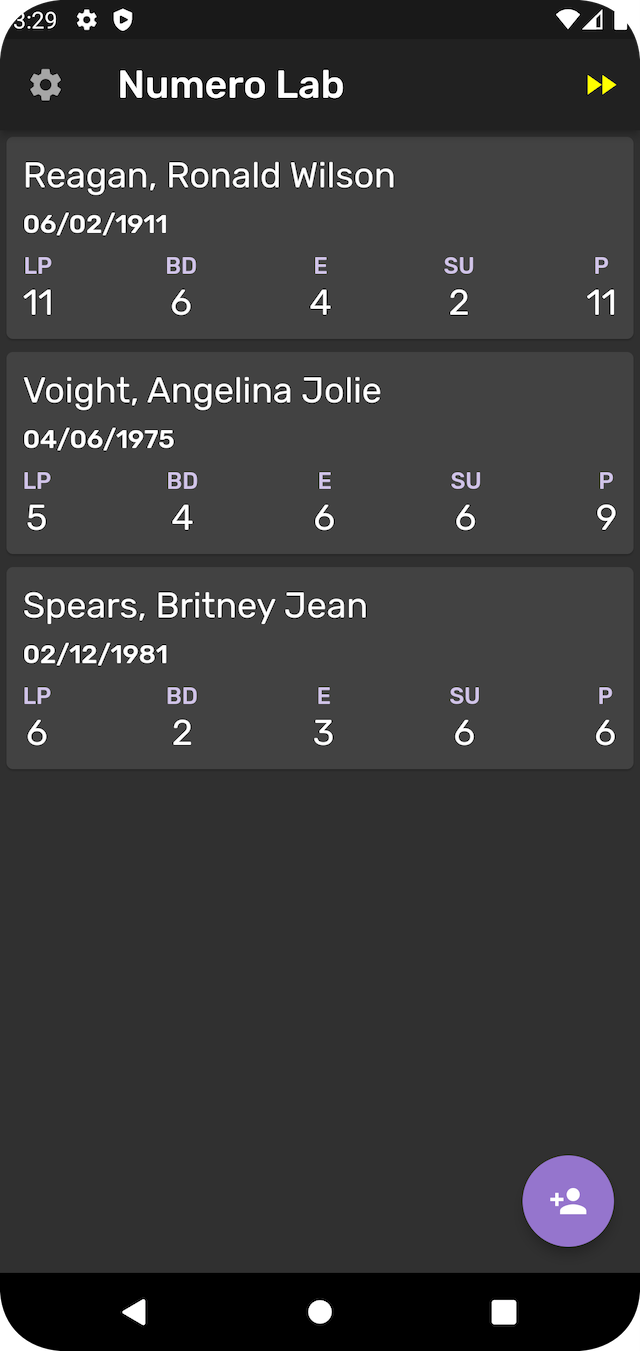
Task: Select the birthdate 06/02/1911 under Reagan
Action: (x=96, y=224)
